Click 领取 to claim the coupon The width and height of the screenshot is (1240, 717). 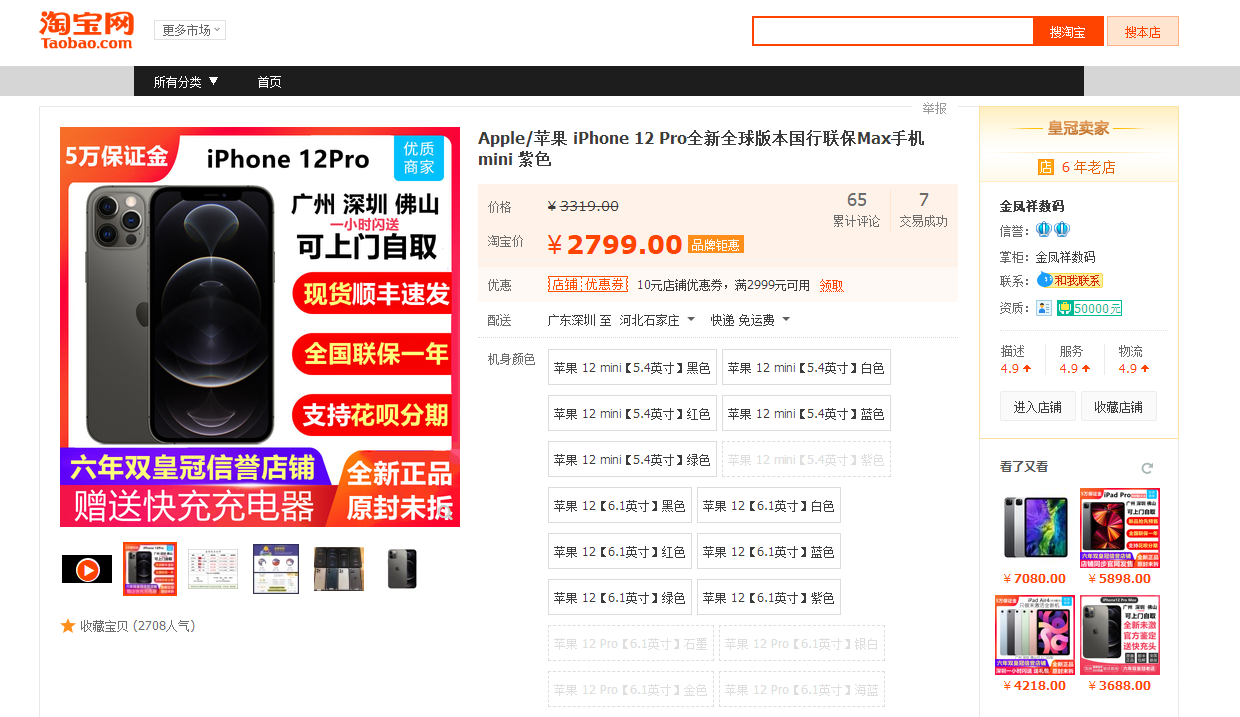click(831, 285)
